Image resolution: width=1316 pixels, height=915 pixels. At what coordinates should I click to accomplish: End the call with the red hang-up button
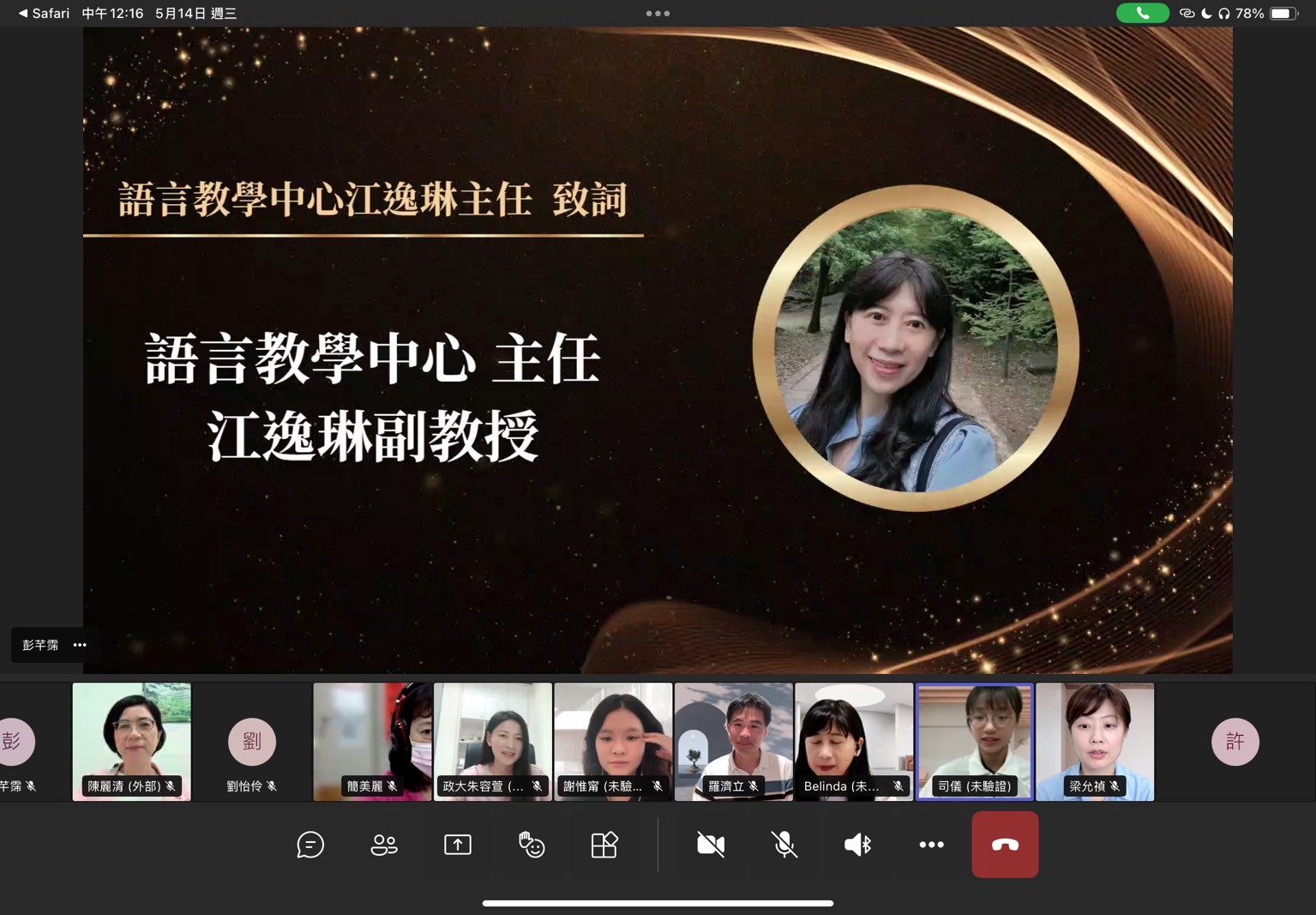(x=1004, y=845)
